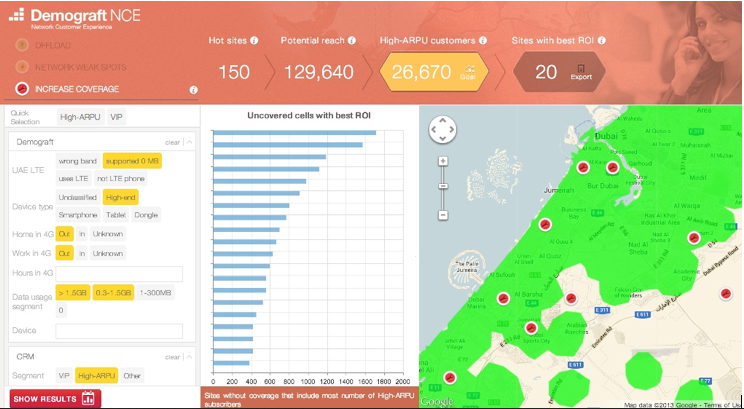Click Quick Selection VIP button

116,117
